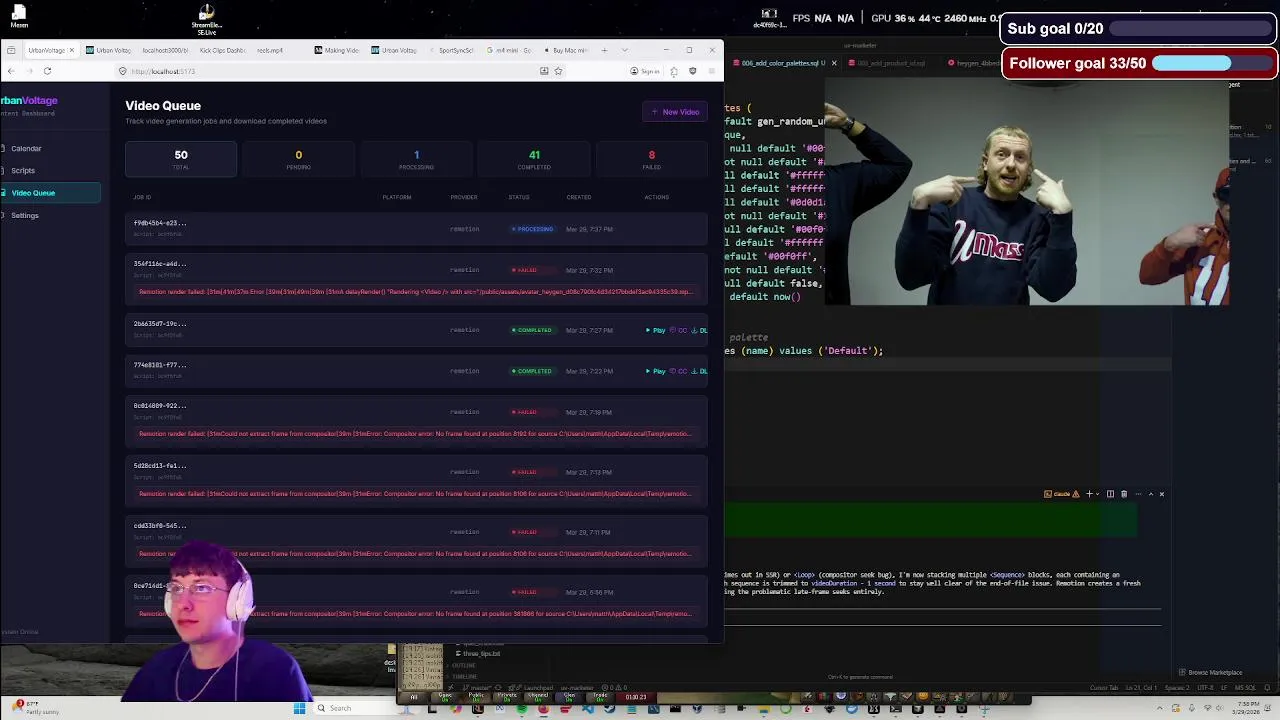The image size is (1280, 720).
Task: Split the terminal panel
Action: point(1110,494)
